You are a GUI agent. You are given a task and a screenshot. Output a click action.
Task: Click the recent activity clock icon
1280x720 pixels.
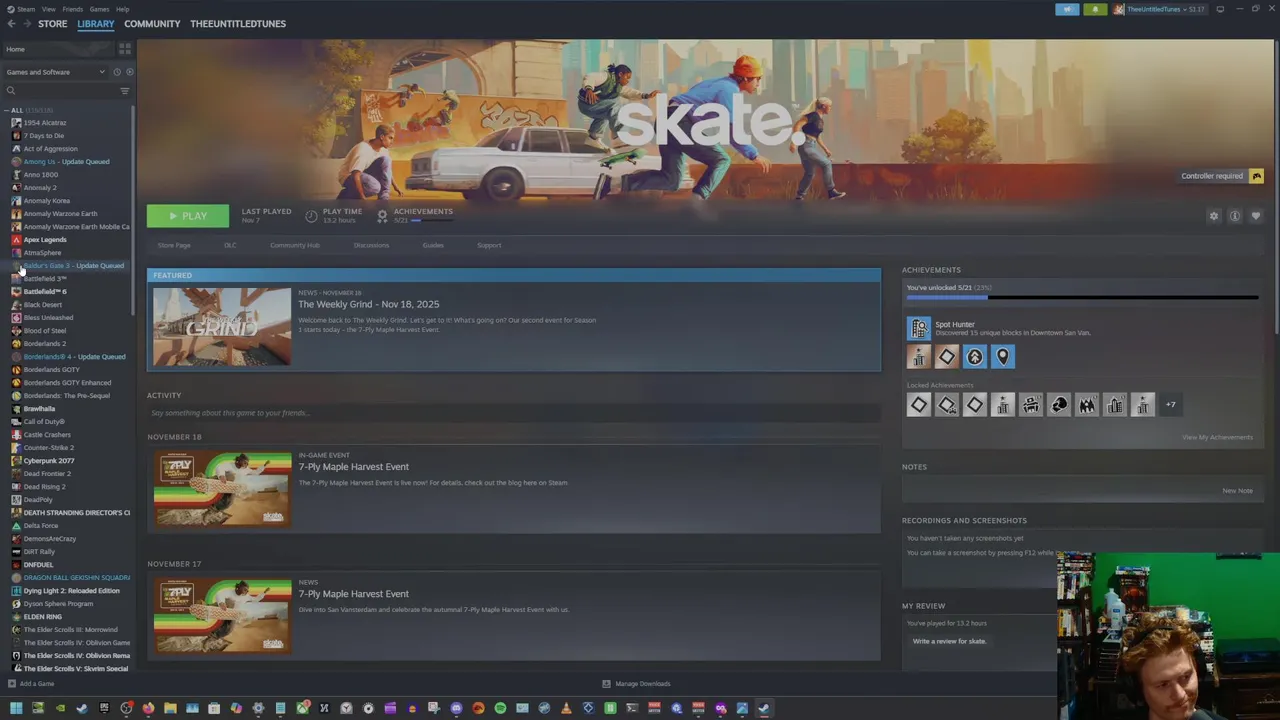(x=116, y=72)
